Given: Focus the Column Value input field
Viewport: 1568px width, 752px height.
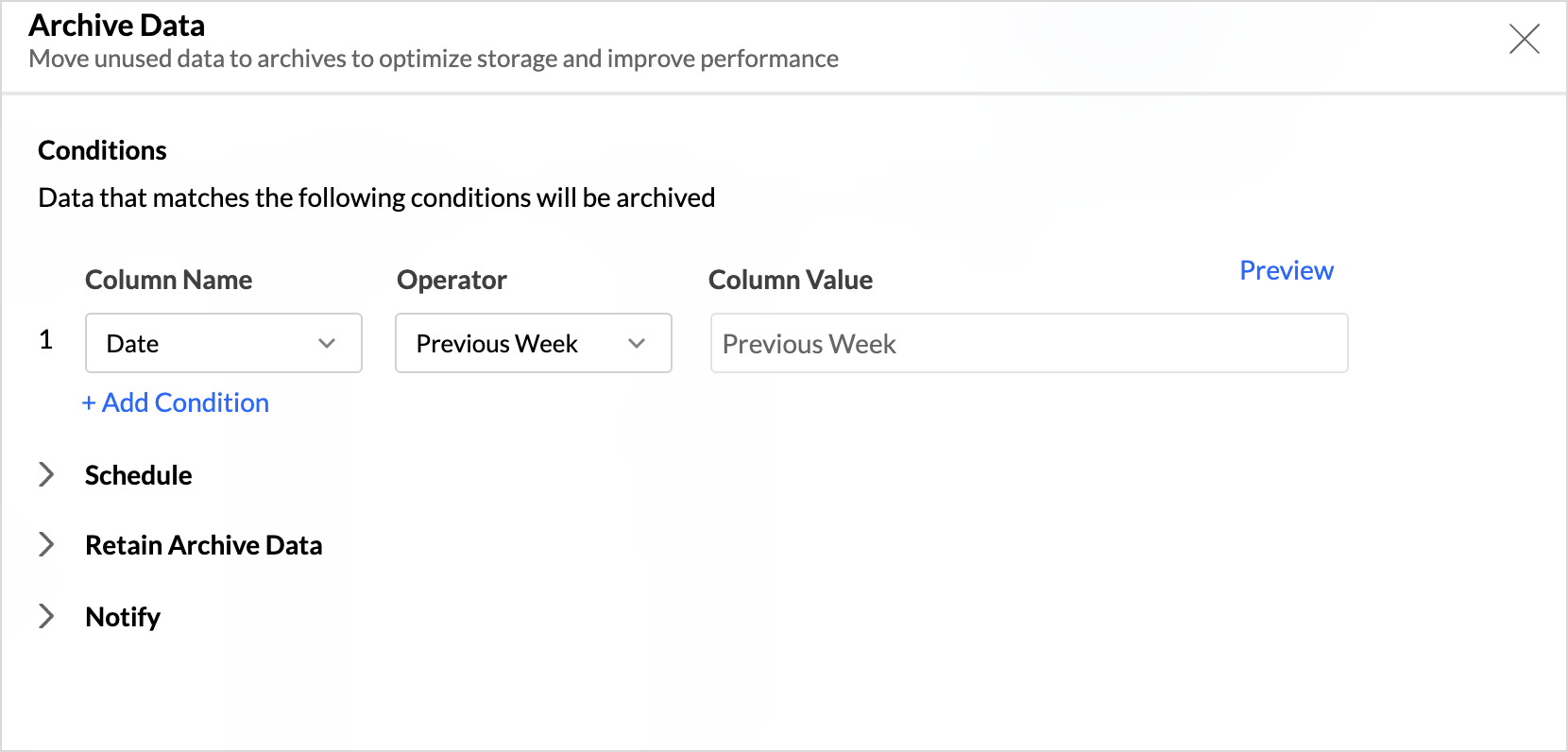Looking at the screenshot, I should coord(1028,343).
